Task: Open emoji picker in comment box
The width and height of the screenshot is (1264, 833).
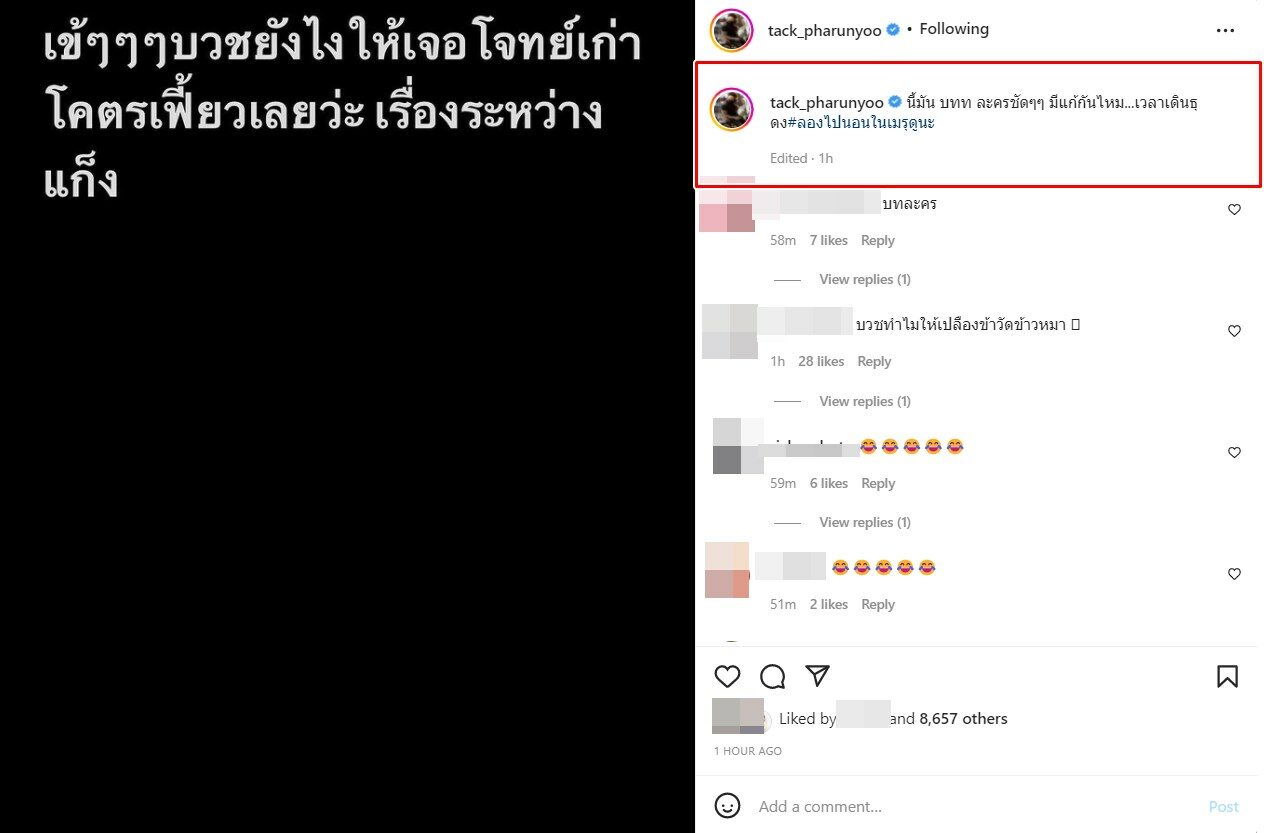Action: pos(728,805)
